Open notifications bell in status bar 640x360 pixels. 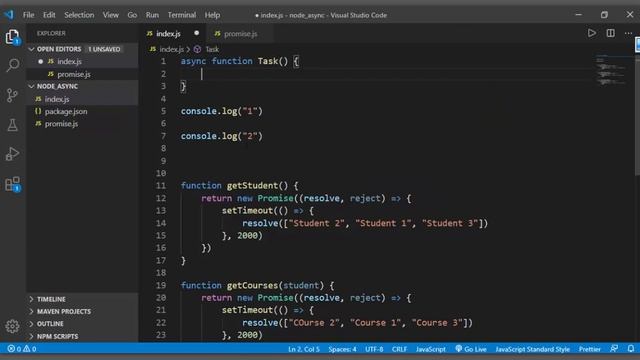(631, 349)
